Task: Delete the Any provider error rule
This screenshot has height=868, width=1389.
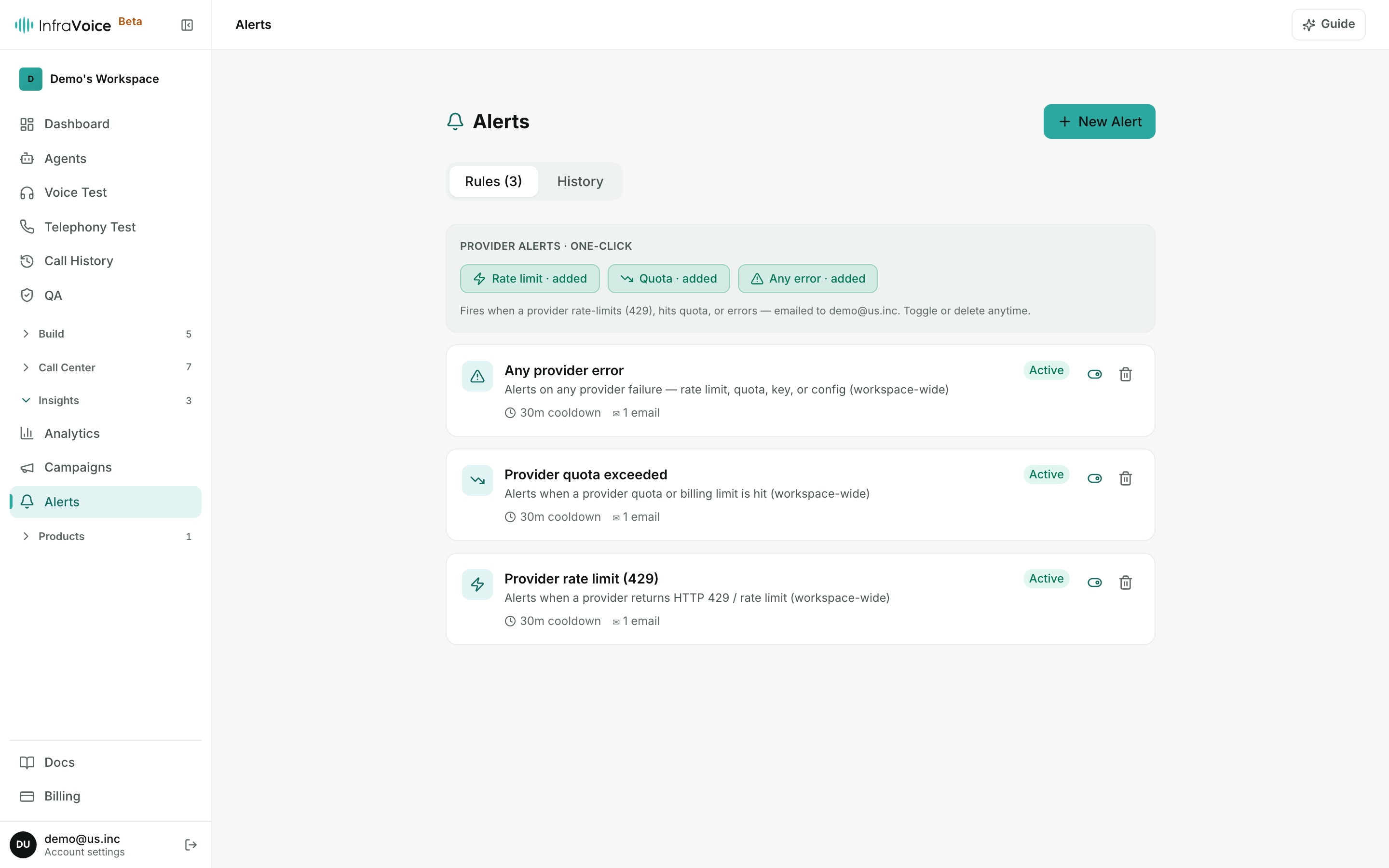Action: point(1125,374)
